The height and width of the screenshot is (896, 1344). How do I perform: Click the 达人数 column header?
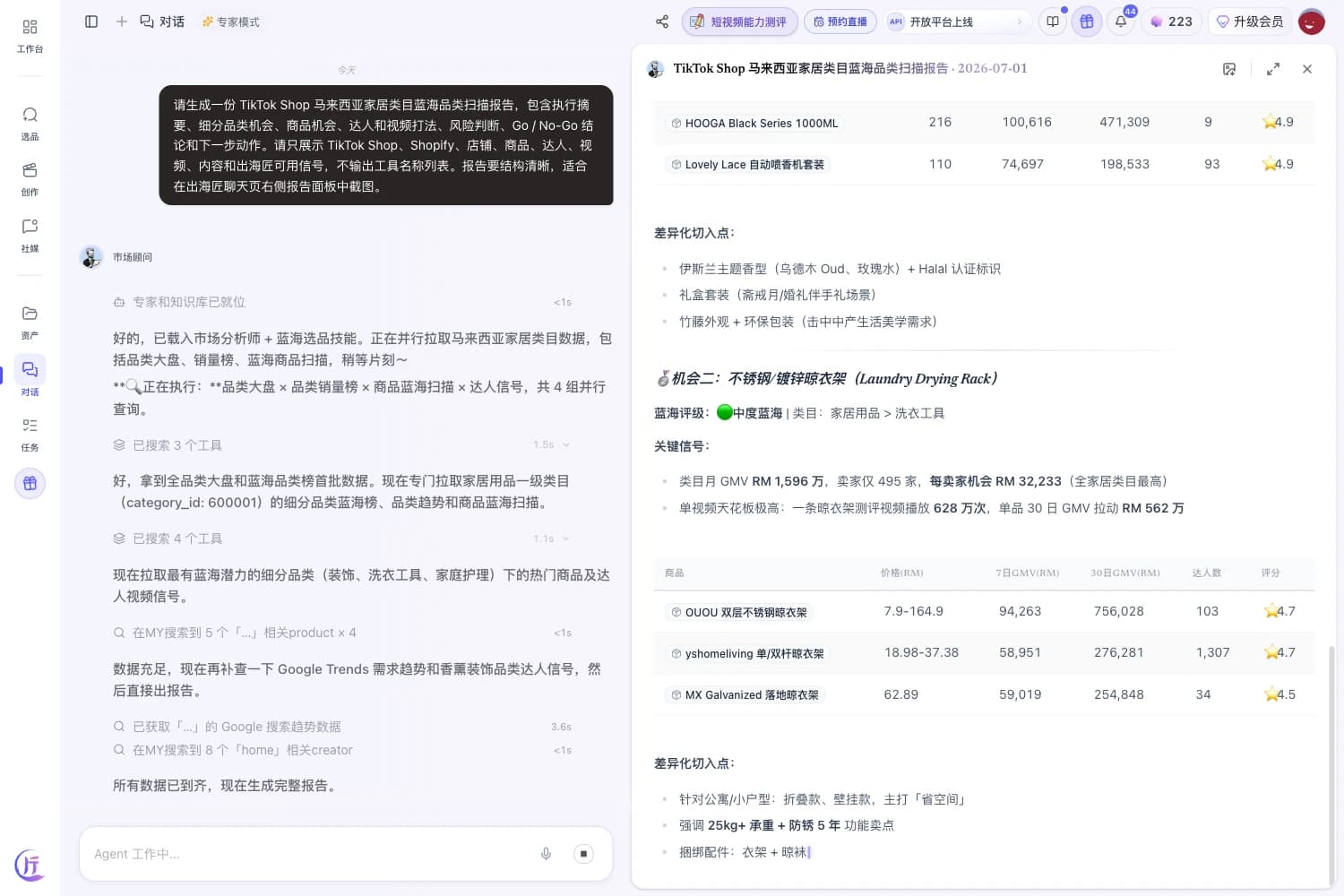coord(1206,573)
